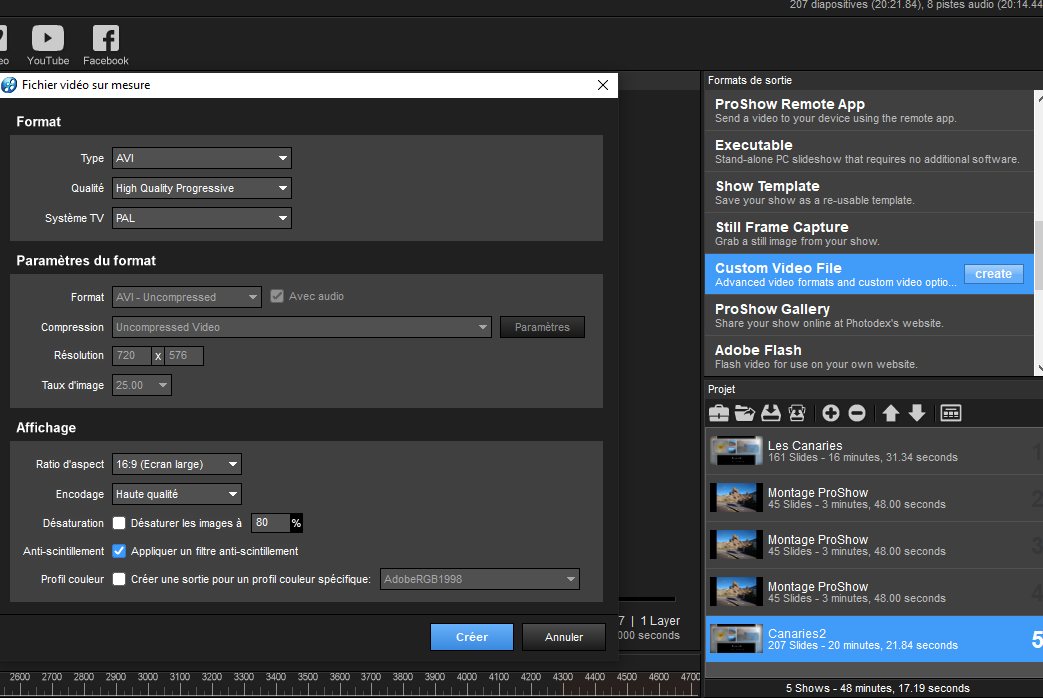Image resolution: width=1043 pixels, height=698 pixels.
Task: Open Compression dropdown Uncompressed Video
Action: coord(301,327)
